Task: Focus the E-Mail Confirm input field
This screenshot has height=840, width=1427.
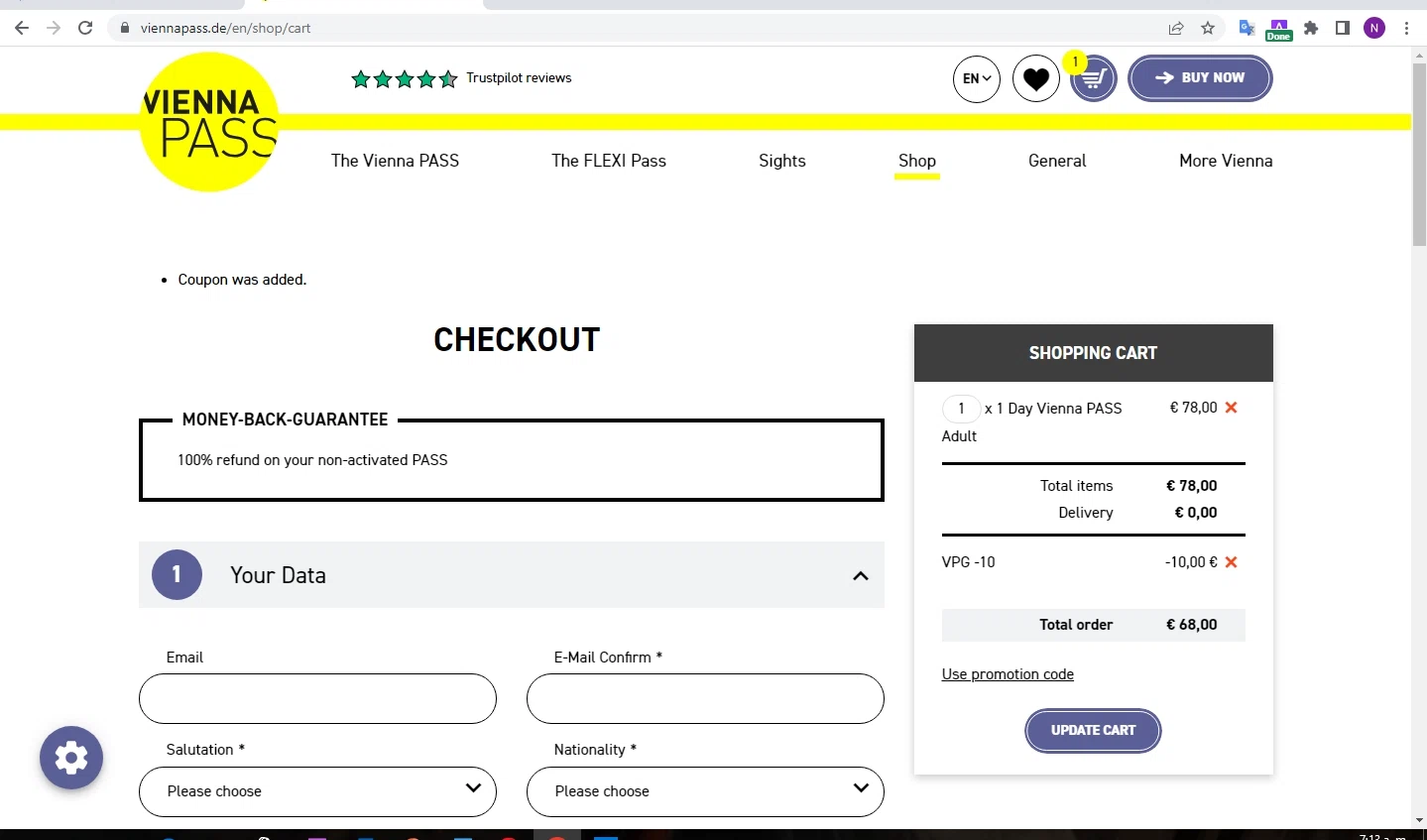Action: point(705,699)
